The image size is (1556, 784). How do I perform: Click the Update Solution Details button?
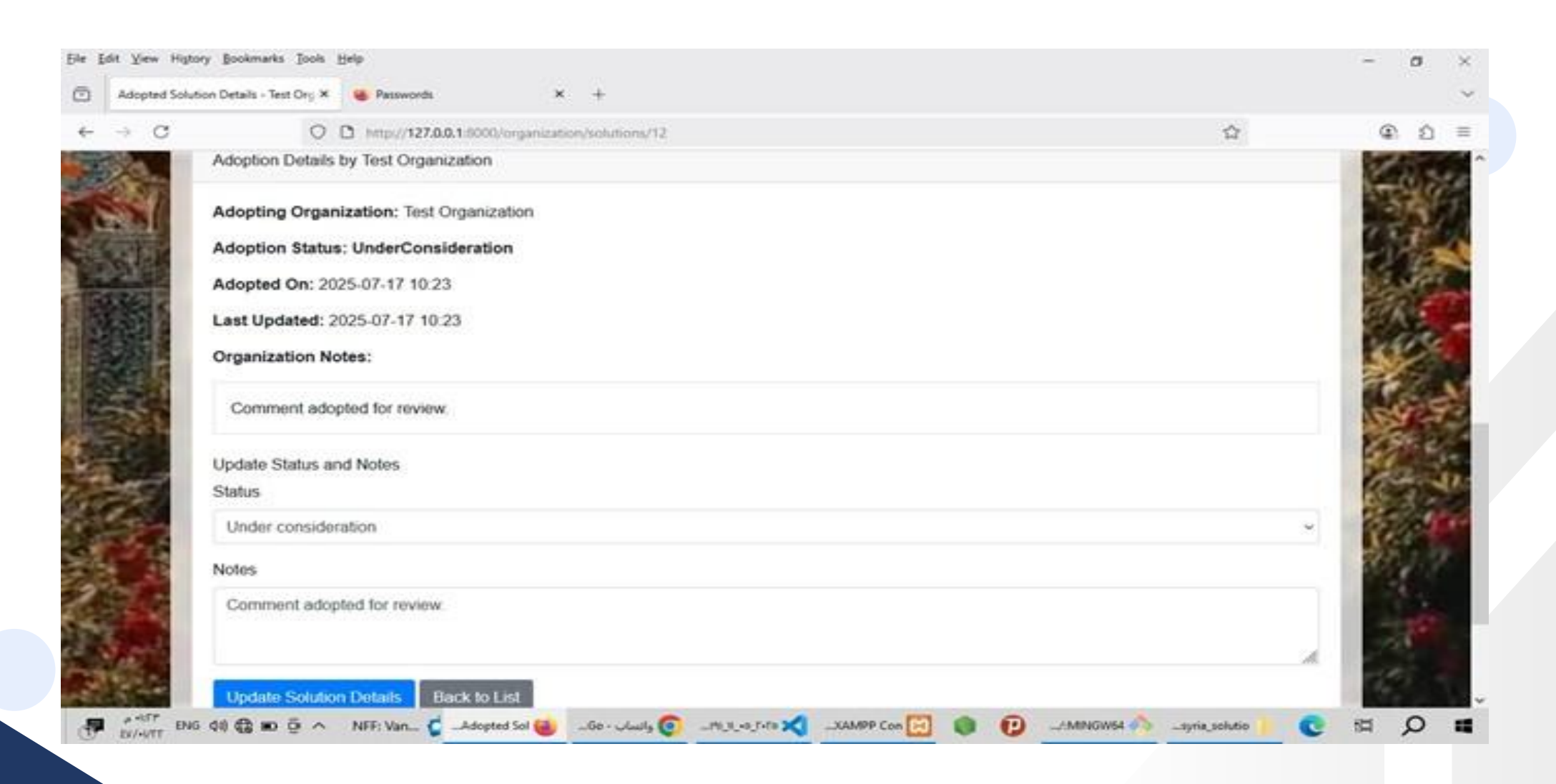(x=313, y=695)
